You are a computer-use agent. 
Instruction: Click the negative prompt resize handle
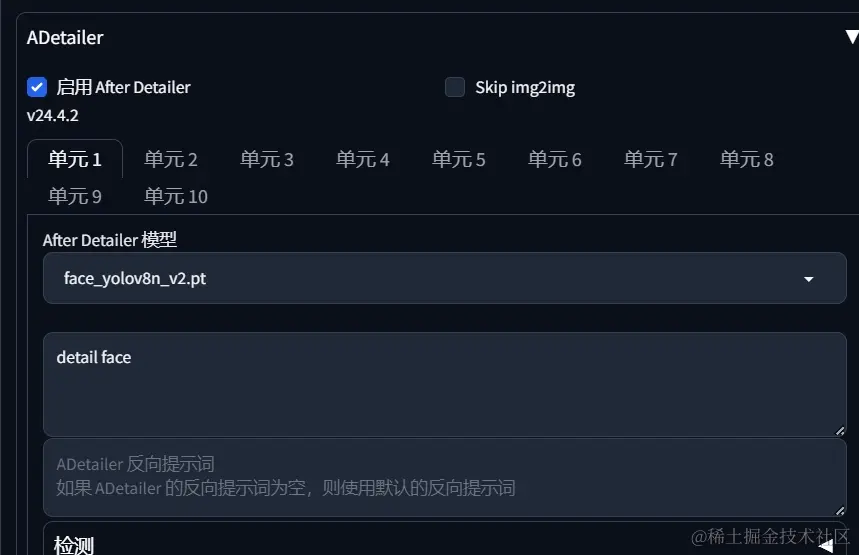pos(840,511)
